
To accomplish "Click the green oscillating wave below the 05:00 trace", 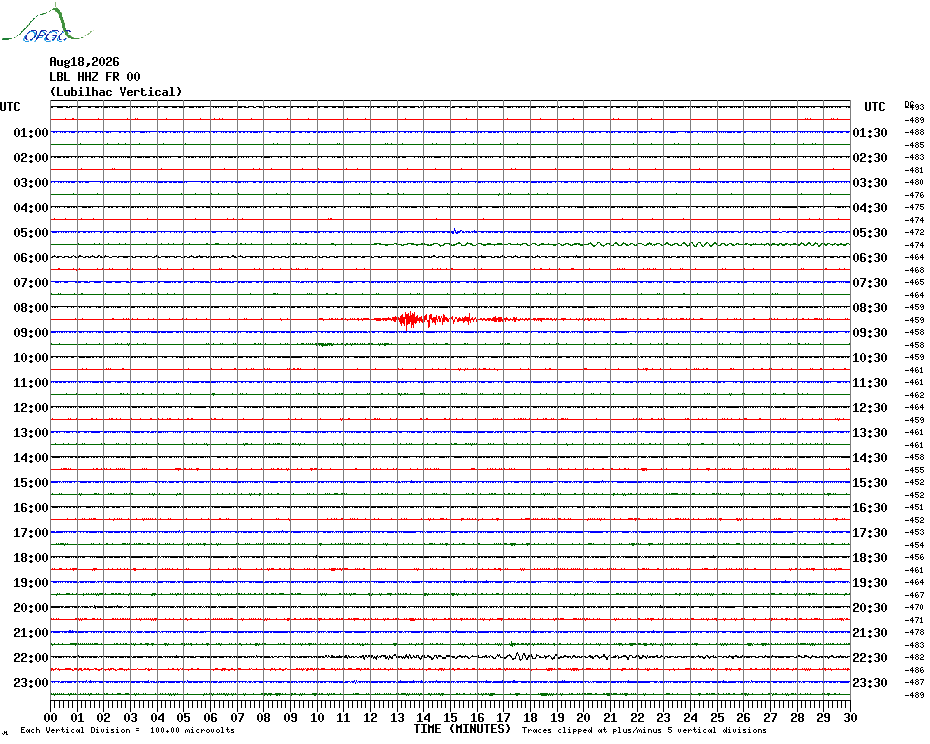I will 611,244.
